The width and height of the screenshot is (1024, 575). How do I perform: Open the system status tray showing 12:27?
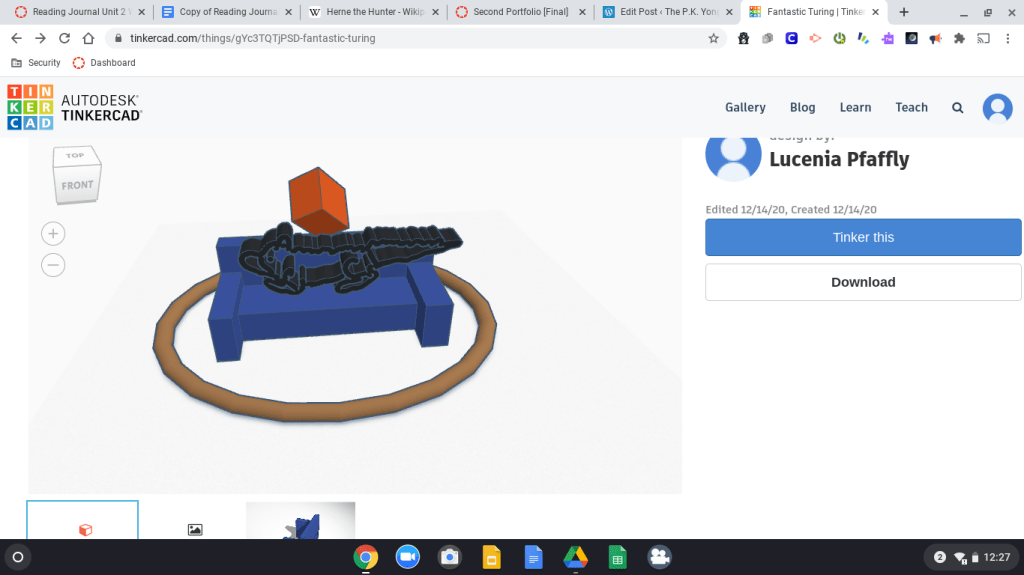click(971, 557)
